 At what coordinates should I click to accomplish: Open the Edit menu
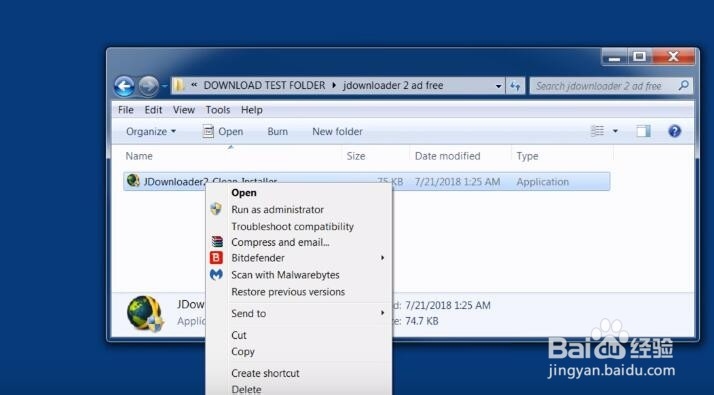tap(153, 110)
